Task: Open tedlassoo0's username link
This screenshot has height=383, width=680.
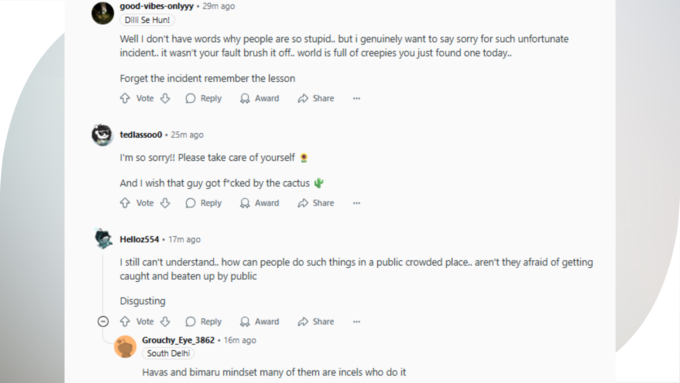Action: click(x=141, y=135)
